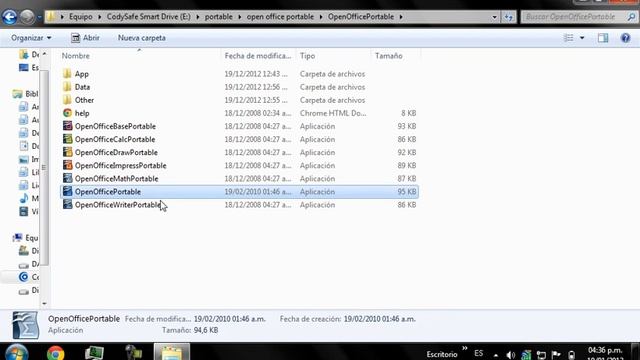Click the highlighted OpenOfficePortable file icon

pyautogui.click(x=67, y=191)
